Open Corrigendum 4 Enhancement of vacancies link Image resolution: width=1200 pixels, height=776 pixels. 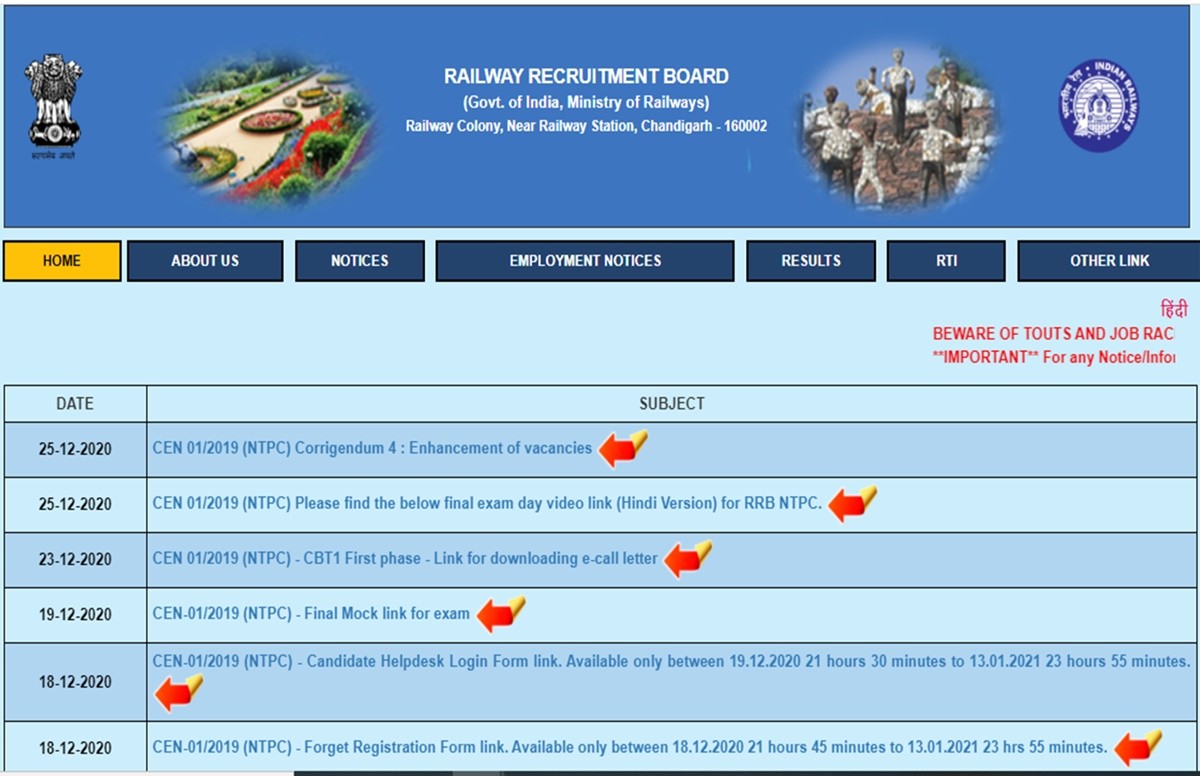[372, 448]
